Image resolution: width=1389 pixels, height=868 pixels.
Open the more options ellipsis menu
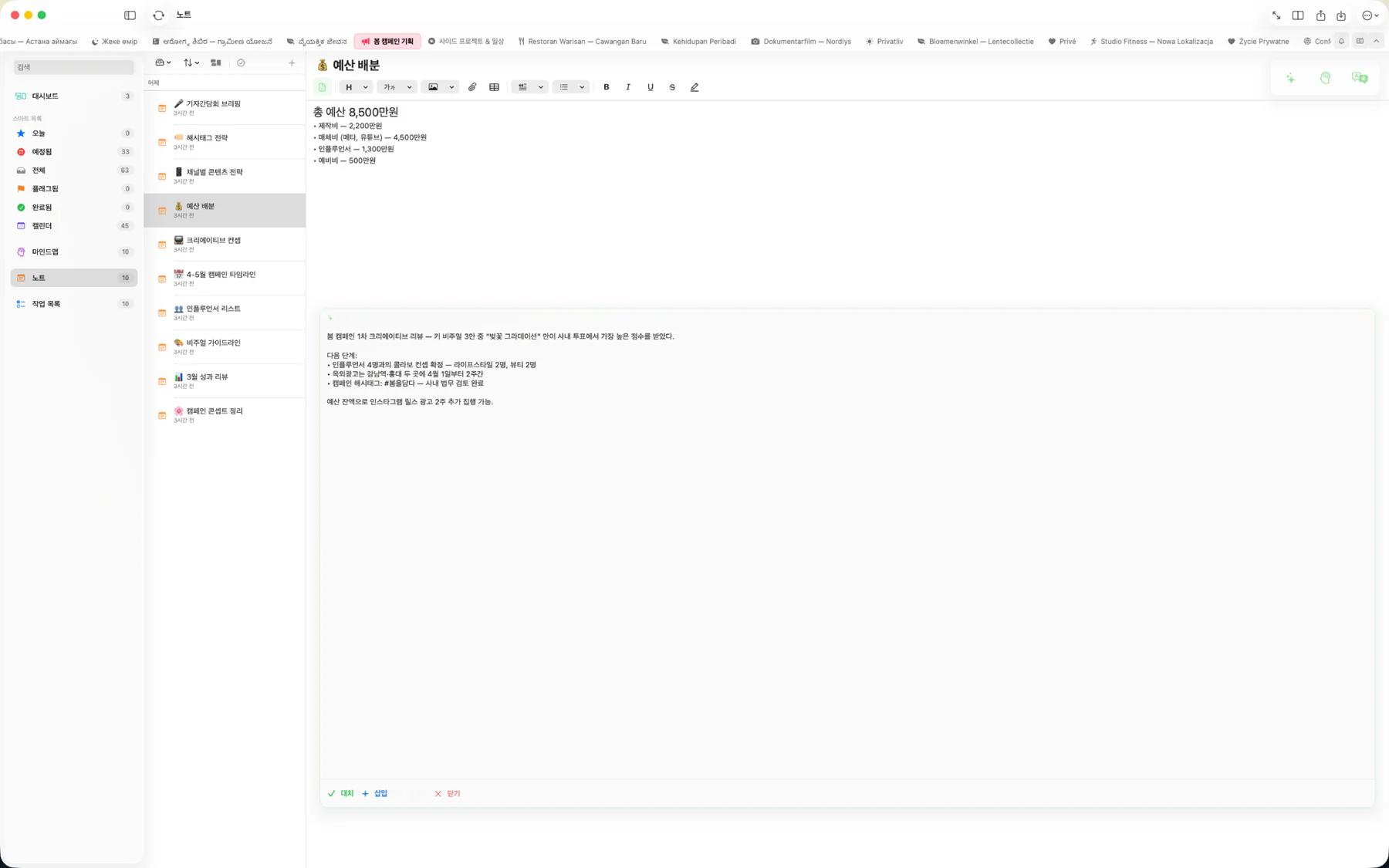click(x=1370, y=15)
